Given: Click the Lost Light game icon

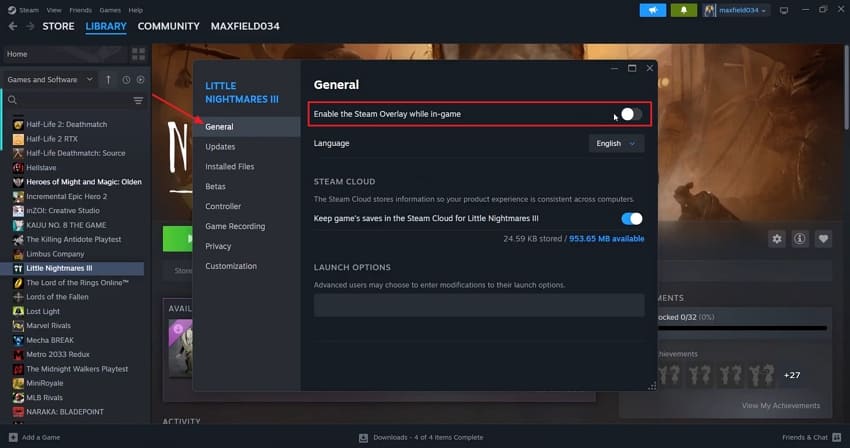Looking at the screenshot, I should click(x=18, y=311).
